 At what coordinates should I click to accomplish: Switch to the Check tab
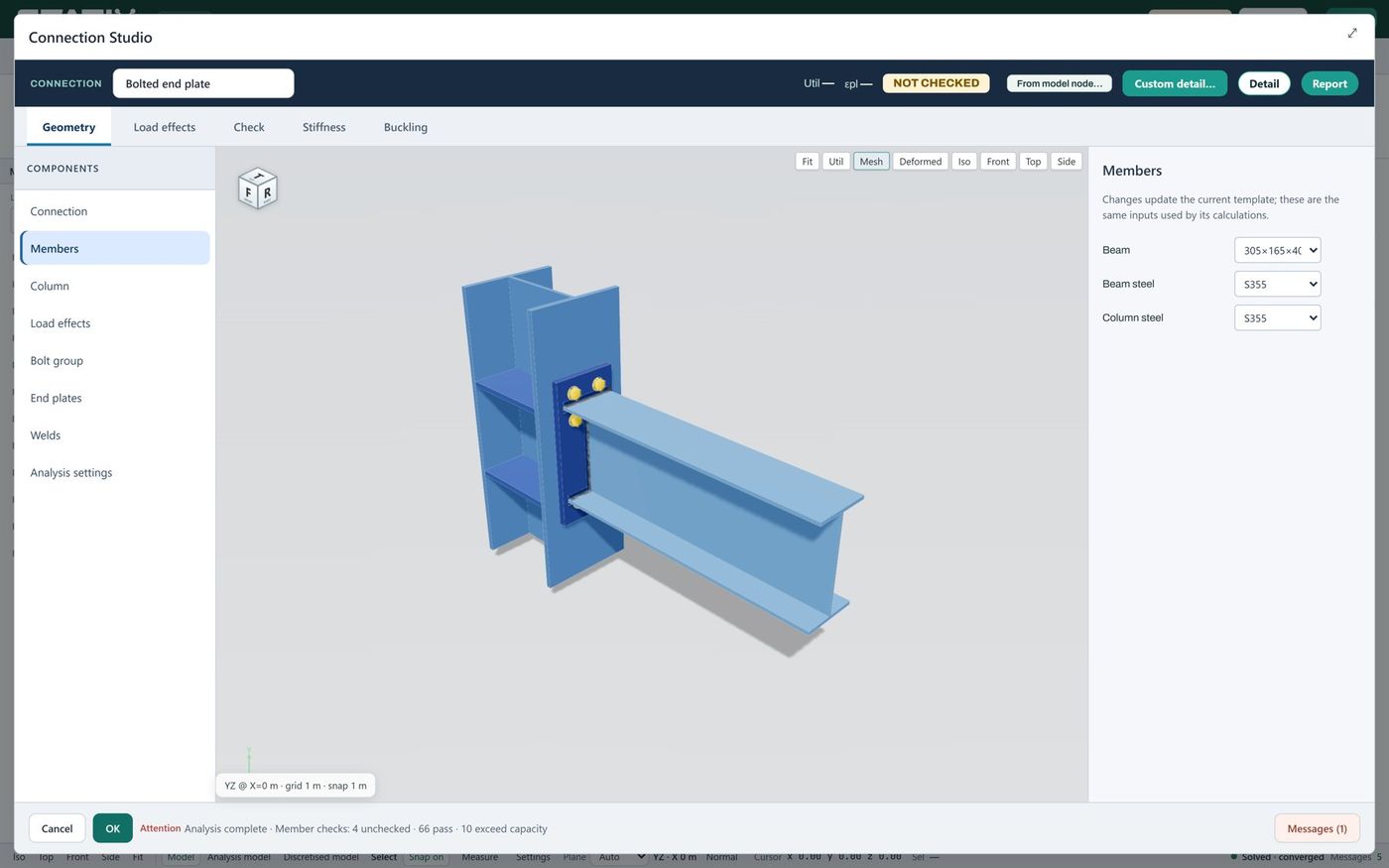coord(249,127)
